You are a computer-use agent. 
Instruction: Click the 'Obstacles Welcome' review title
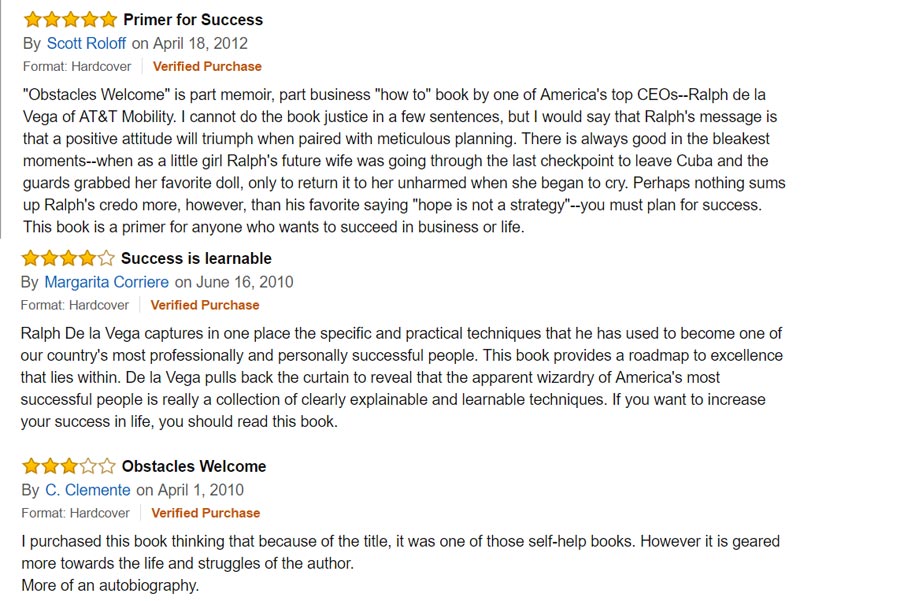pos(194,466)
